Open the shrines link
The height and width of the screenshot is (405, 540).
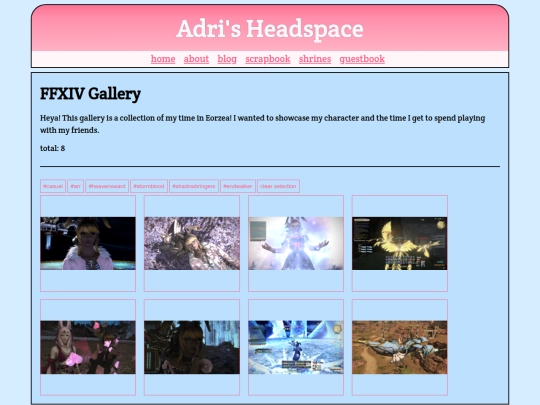point(315,59)
